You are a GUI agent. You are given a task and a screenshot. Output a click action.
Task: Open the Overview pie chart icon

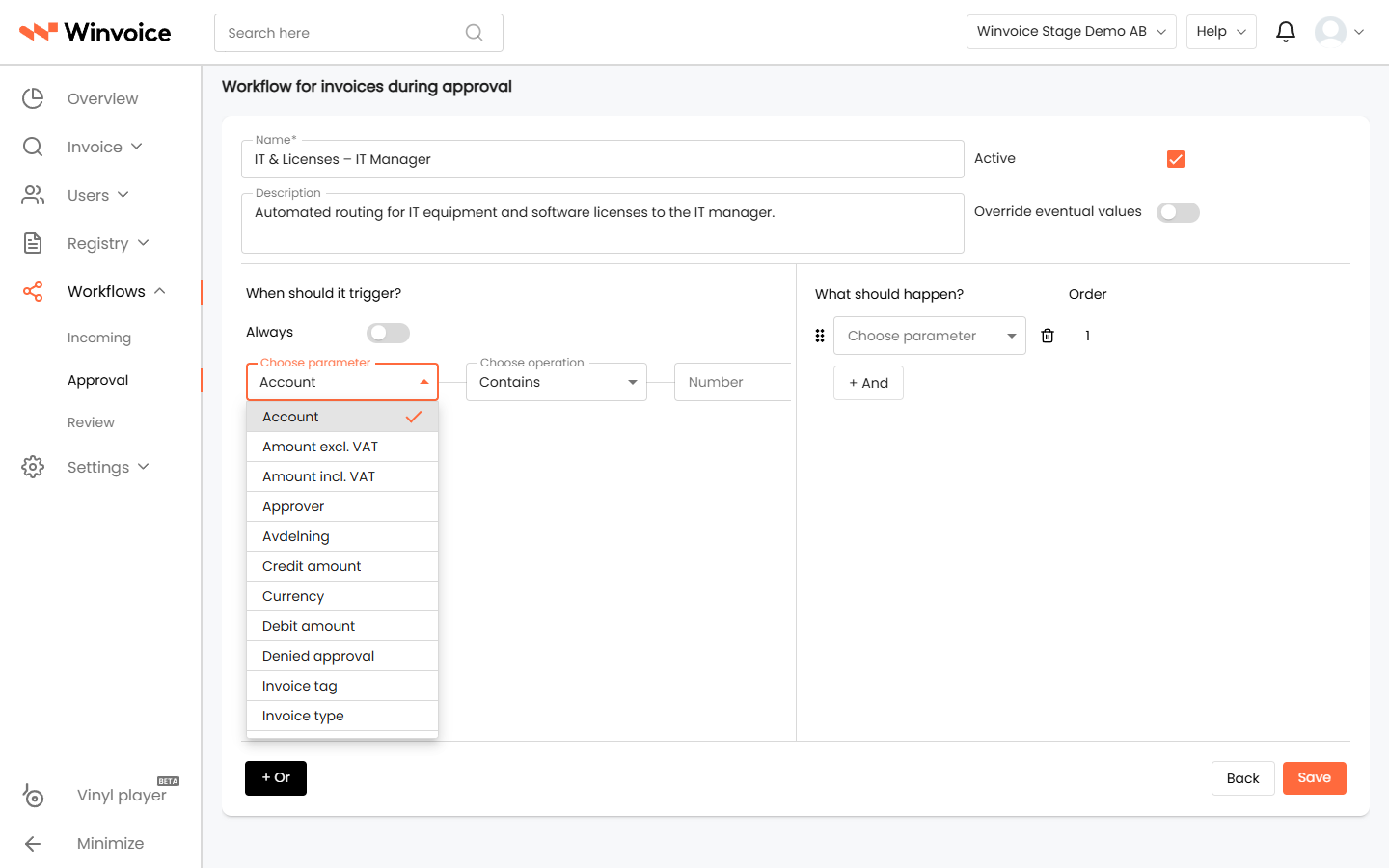point(33,98)
